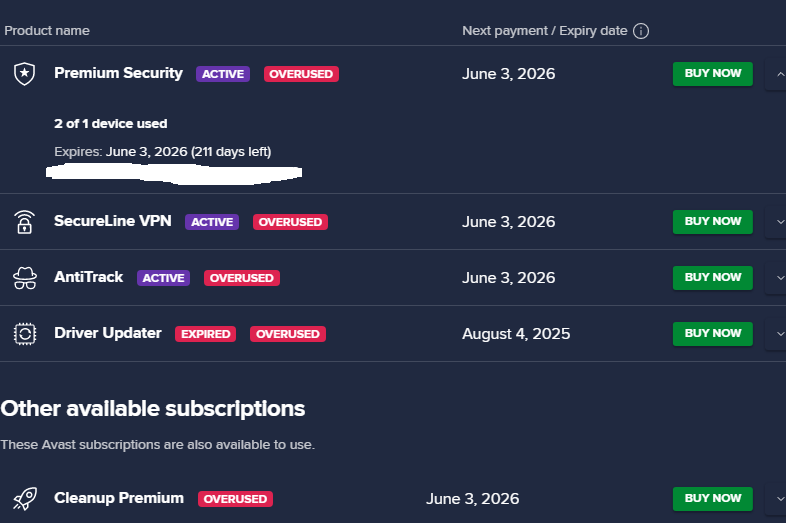Expand the Driver Updater subscription row

(777, 334)
